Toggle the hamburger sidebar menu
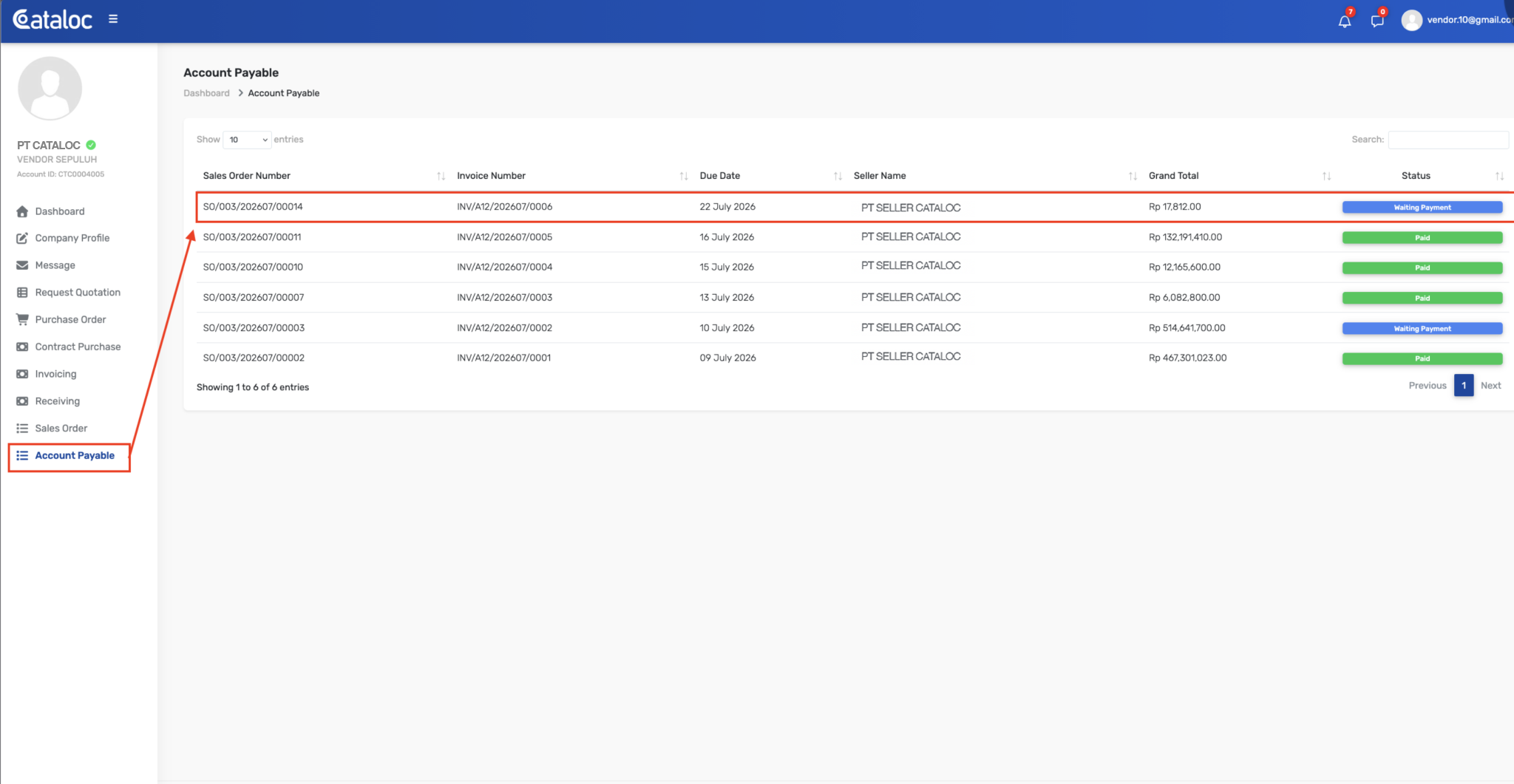The width and height of the screenshot is (1514, 784). point(113,19)
